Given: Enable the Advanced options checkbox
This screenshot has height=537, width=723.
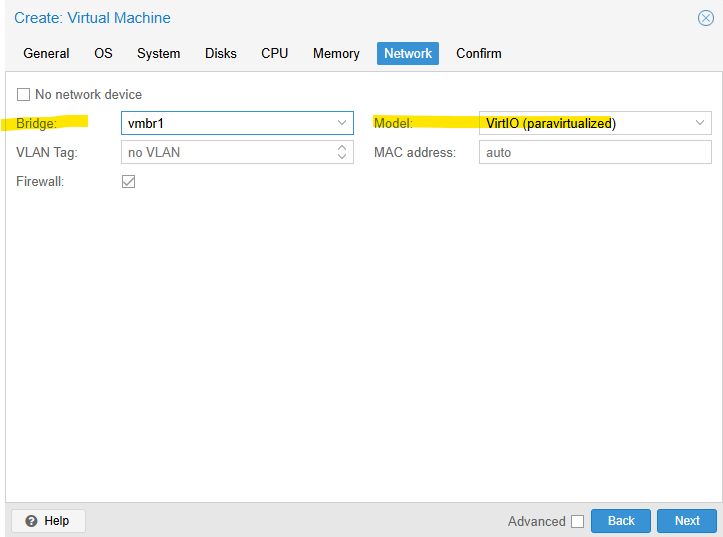Looking at the screenshot, I should pos(577,521).
